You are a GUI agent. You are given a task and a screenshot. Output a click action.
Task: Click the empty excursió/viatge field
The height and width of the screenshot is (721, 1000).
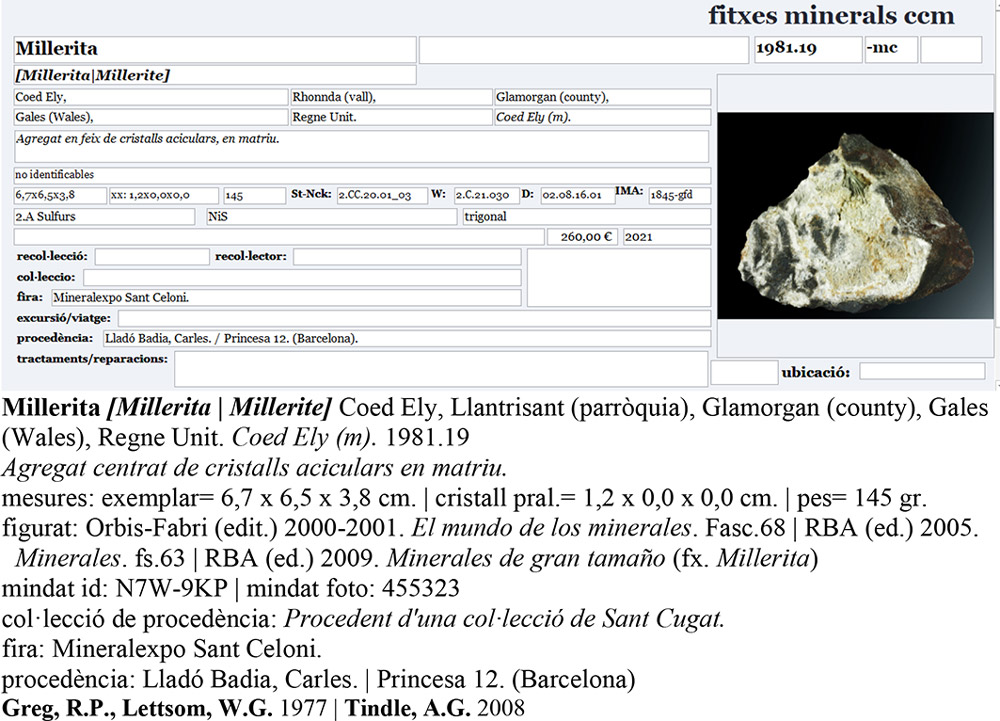click(415, 318)
